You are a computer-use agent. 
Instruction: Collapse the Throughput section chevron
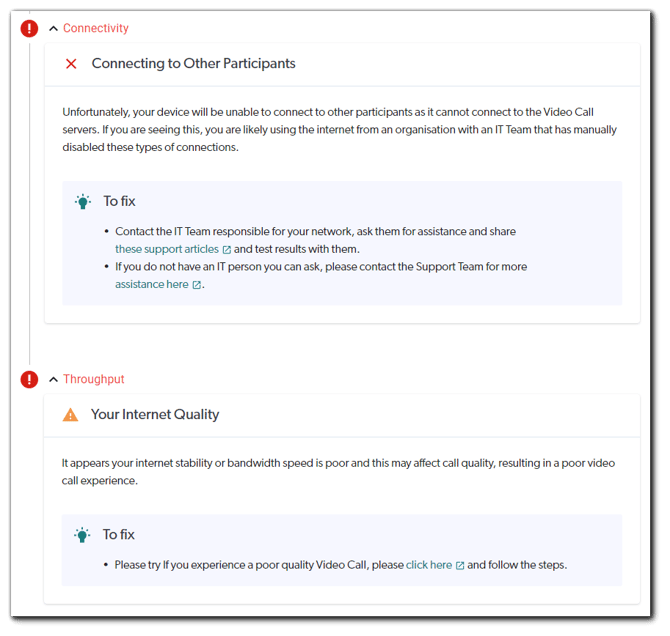click(53, 379)
